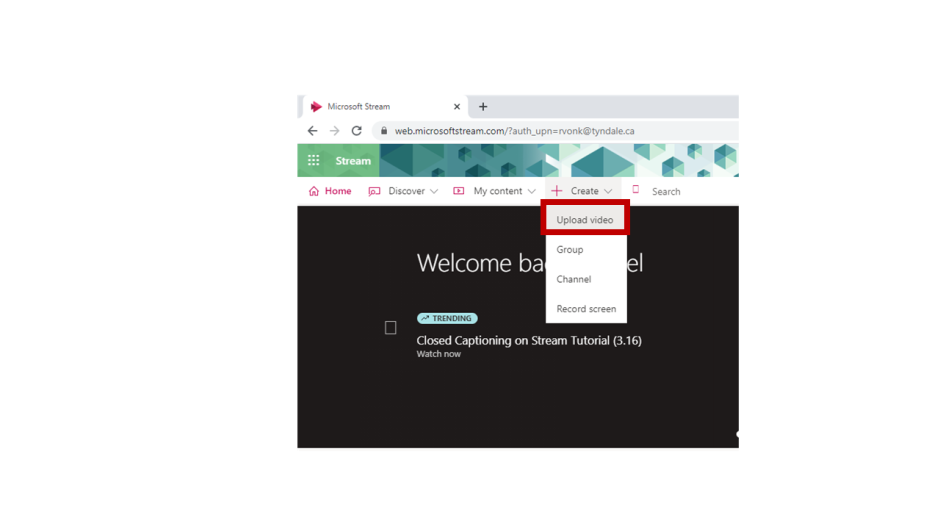Expand the Discover chevron

(x=434, y=191)
